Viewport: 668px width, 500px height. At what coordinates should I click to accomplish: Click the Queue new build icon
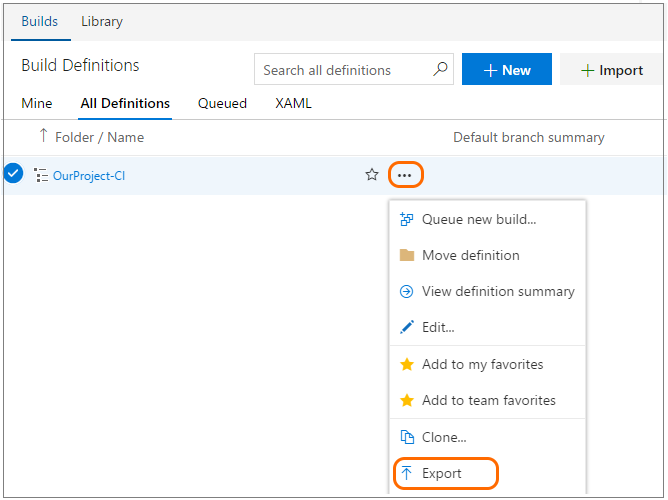tap(406, 219)
